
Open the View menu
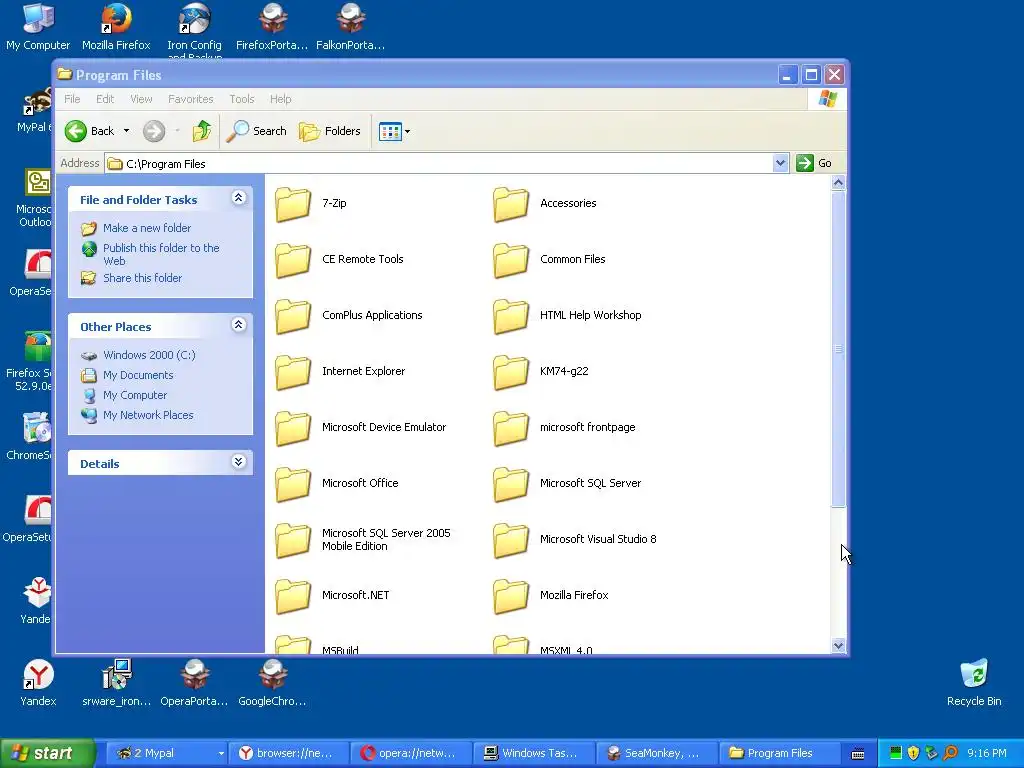click(x=141, y=99)
